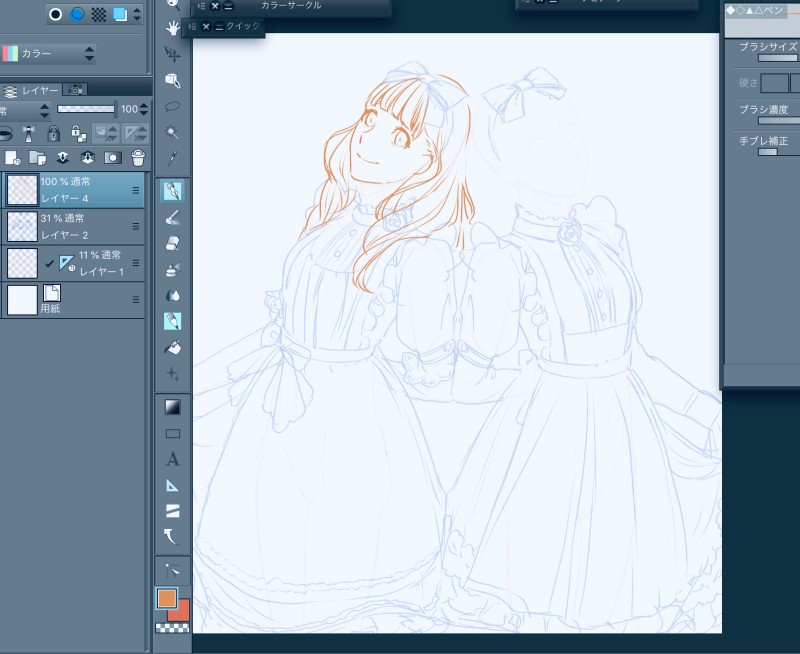Select the Fill bucket tool
800x654 pixels.
[172, 348]
